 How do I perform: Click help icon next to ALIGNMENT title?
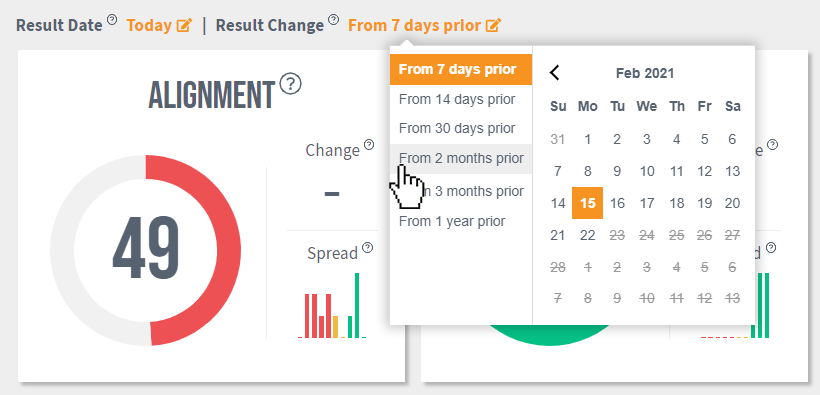(x=291, y=84)
